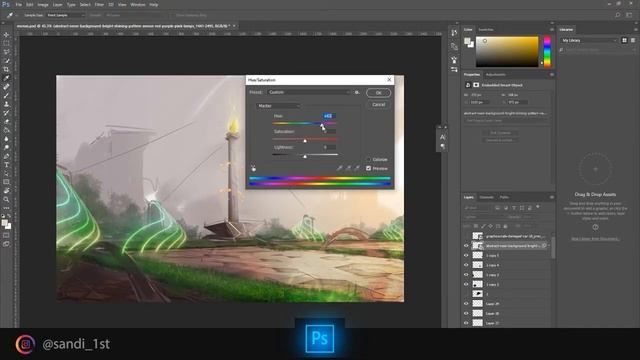This screenshot has height=360, width=640.
Task: Confirm Hue/Saturation with OK button
Action: pos(378,93)
